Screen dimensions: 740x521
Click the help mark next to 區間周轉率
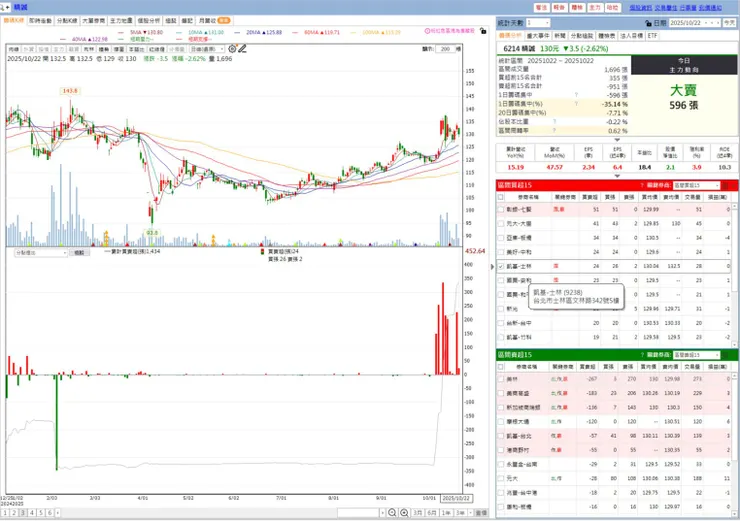tap(554, 130)
